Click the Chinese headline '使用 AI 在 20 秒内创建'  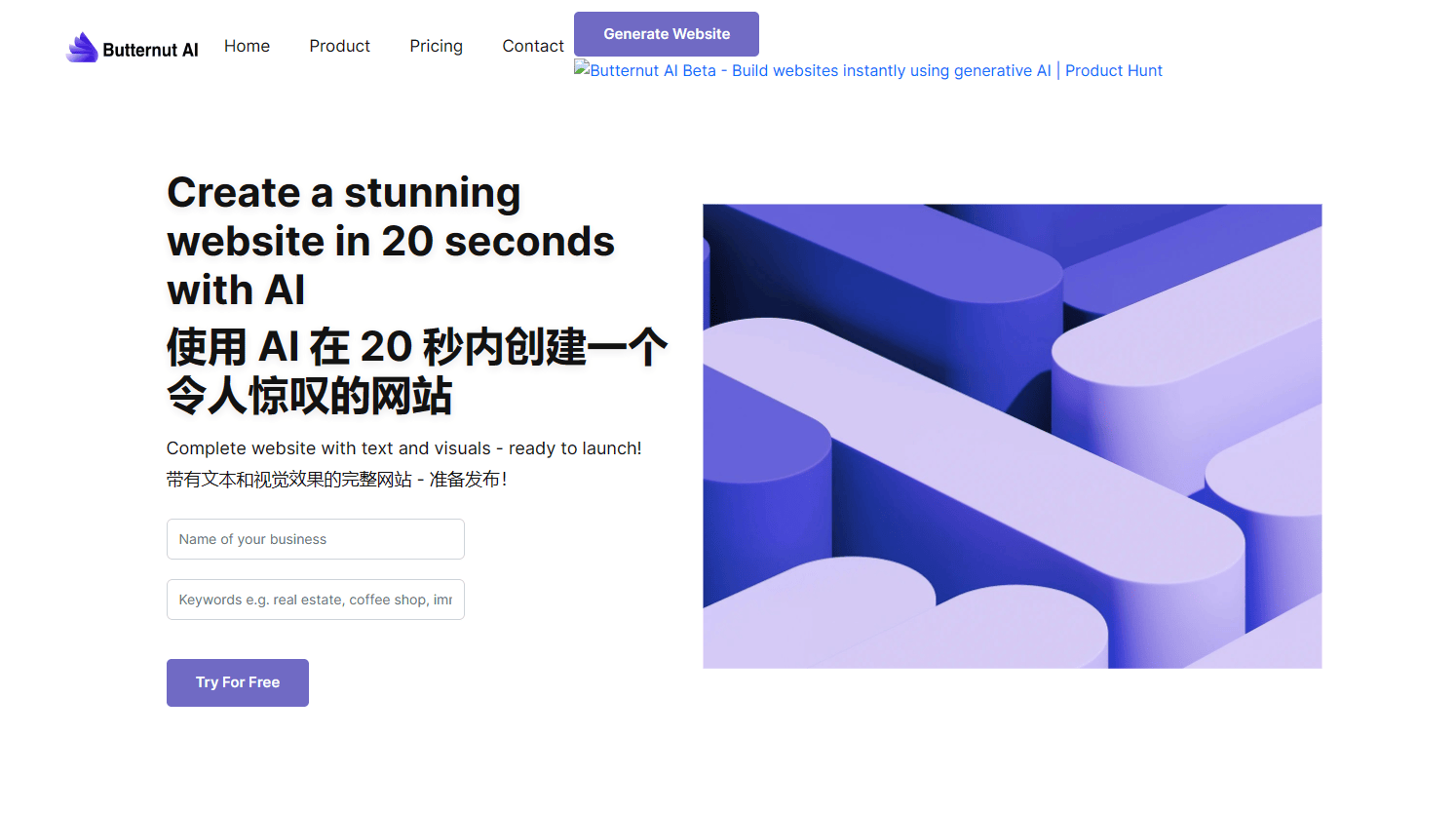point(416,347)
